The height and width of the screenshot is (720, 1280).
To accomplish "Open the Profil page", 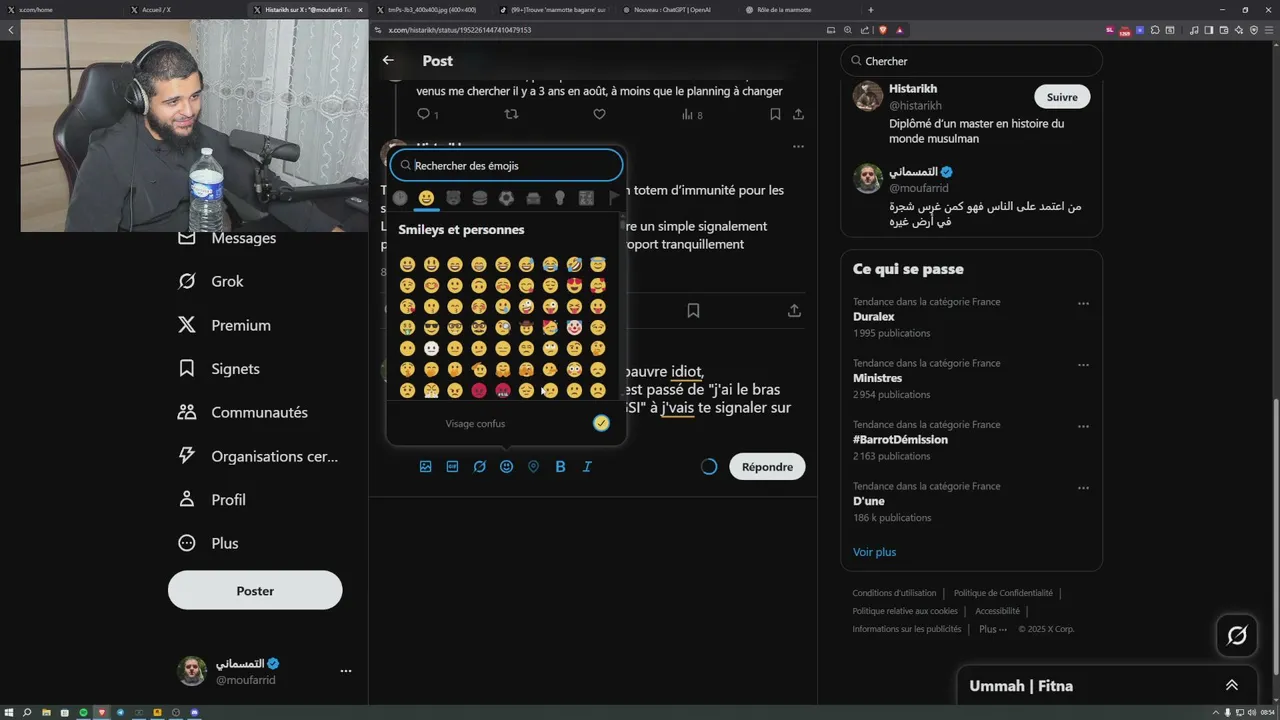I will [x=211, y=499].
